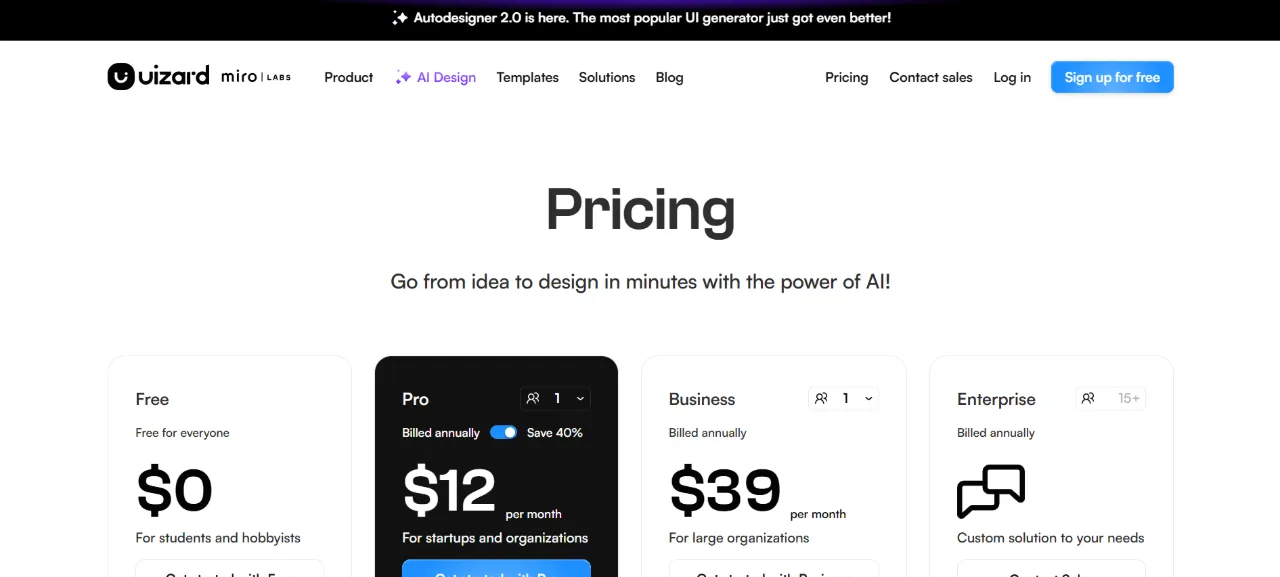Click the Enterprise plan users icon
The width and height of the screenshot is (1280, 577).
pyautogui.click(x=1088, y=398)
